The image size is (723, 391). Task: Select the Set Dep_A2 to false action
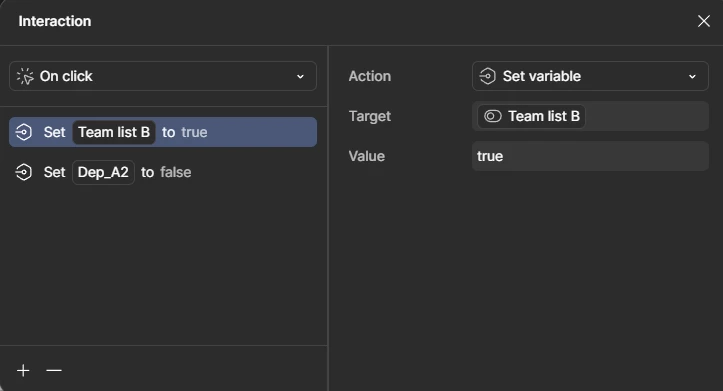tap(163, 172)
